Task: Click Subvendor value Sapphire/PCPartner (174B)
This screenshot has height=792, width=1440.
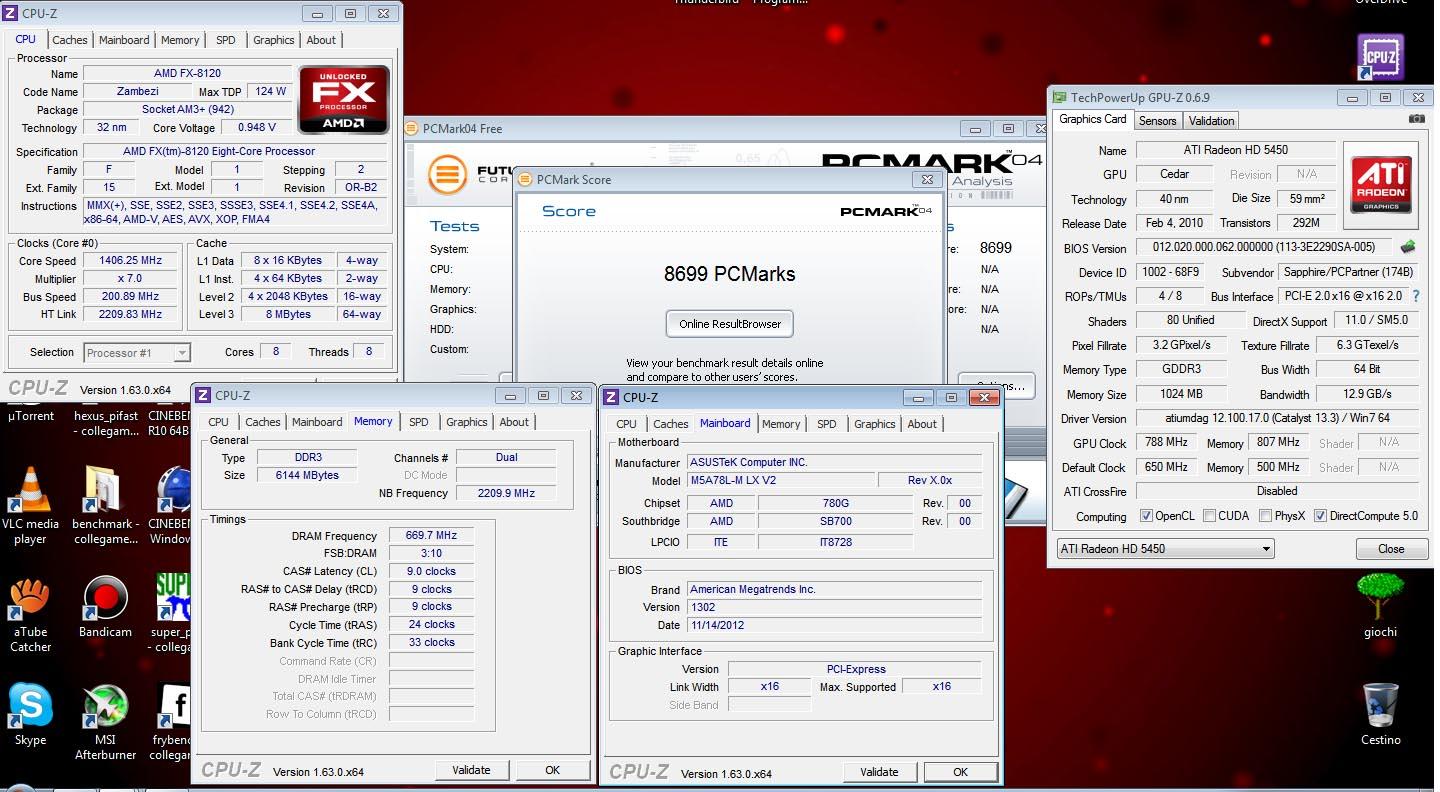Action: click(1349, 272)
